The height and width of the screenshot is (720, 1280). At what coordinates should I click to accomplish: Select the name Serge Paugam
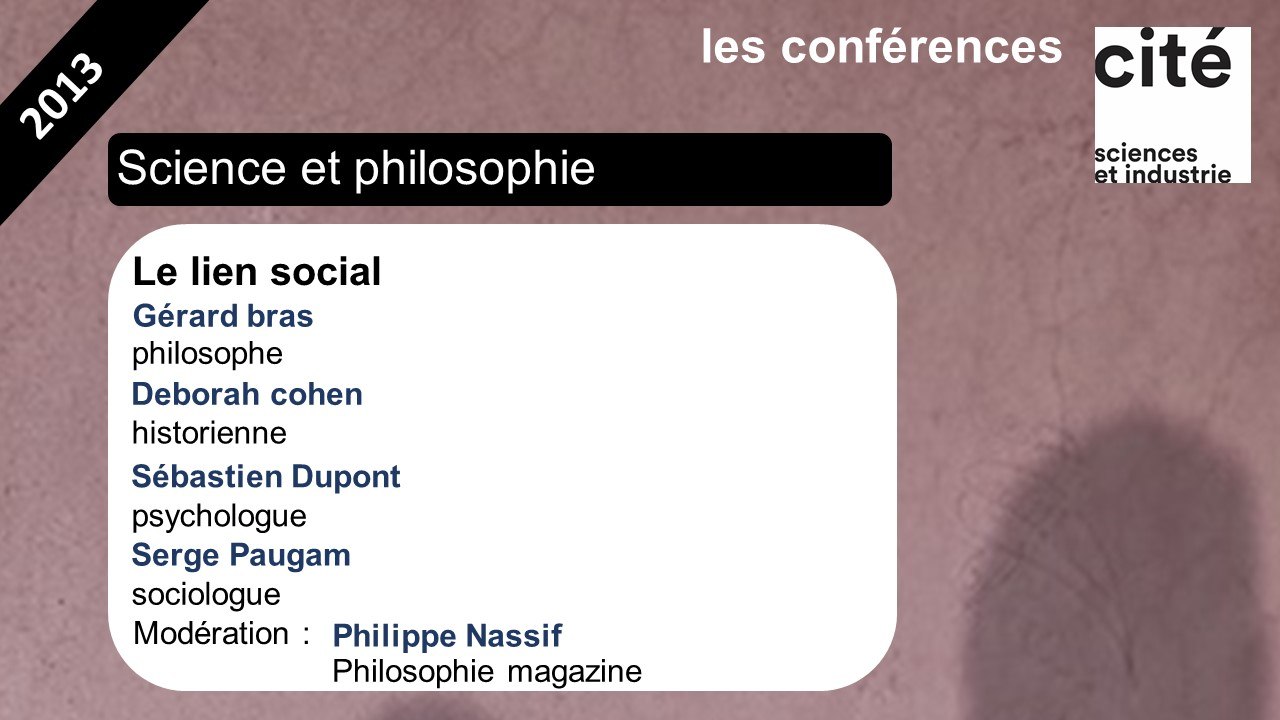pyautogui.click(x=241, y=555)
